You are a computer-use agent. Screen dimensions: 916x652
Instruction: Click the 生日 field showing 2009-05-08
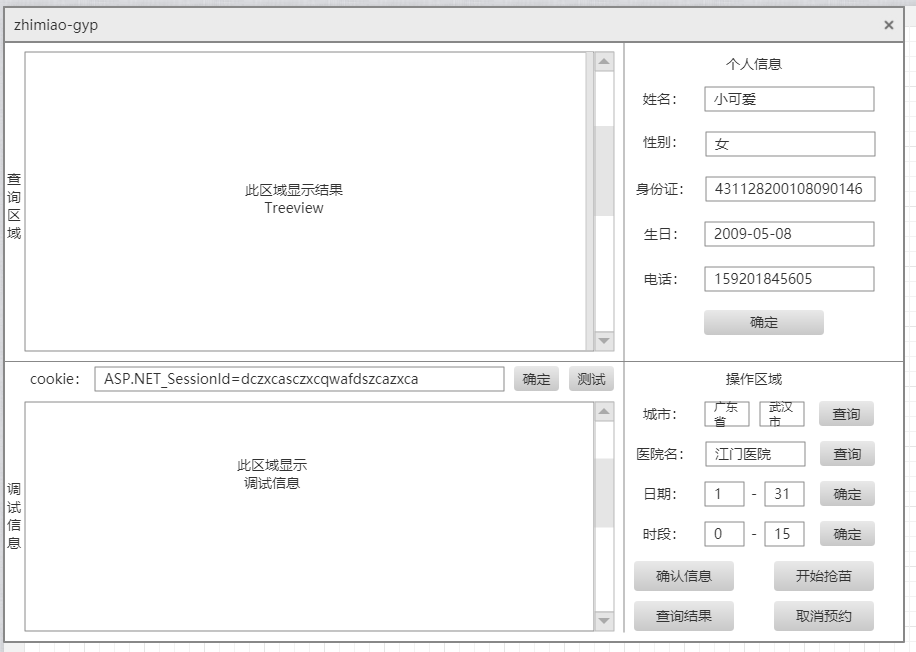(789, 233)
